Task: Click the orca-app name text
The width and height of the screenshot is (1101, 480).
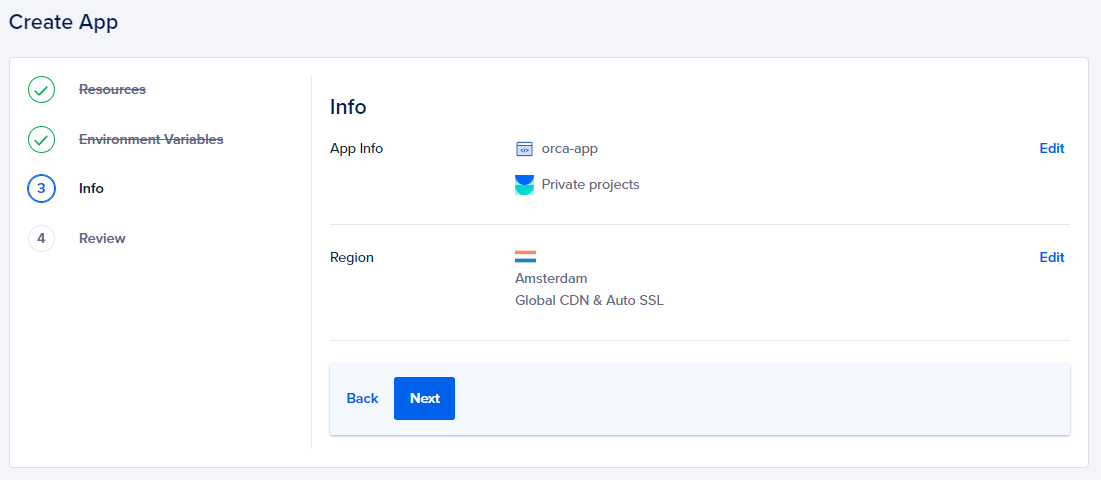Action: (x=569, y=149)
